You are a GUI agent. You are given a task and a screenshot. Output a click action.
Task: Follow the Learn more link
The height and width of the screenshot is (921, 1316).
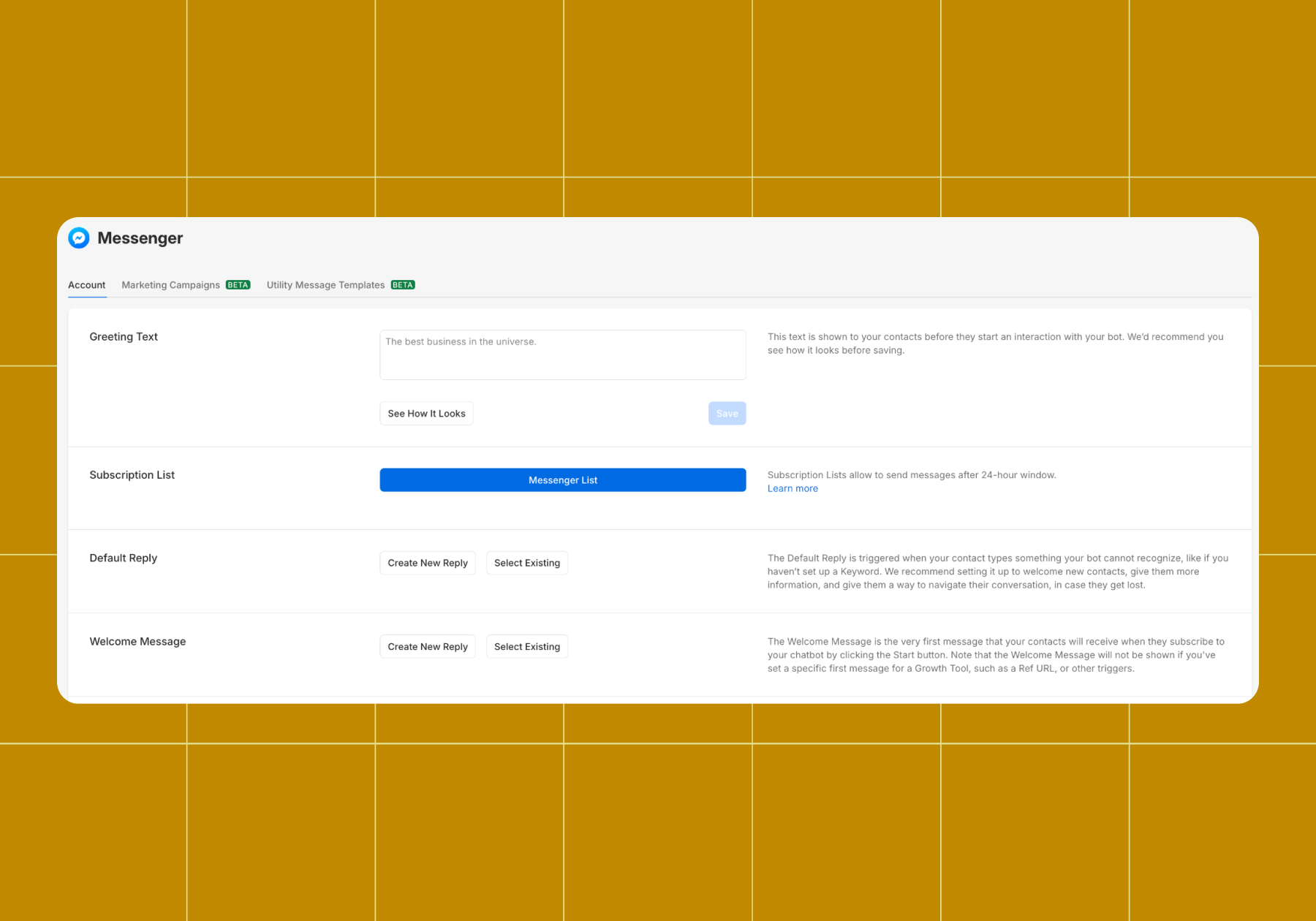(x=793, y=488)
